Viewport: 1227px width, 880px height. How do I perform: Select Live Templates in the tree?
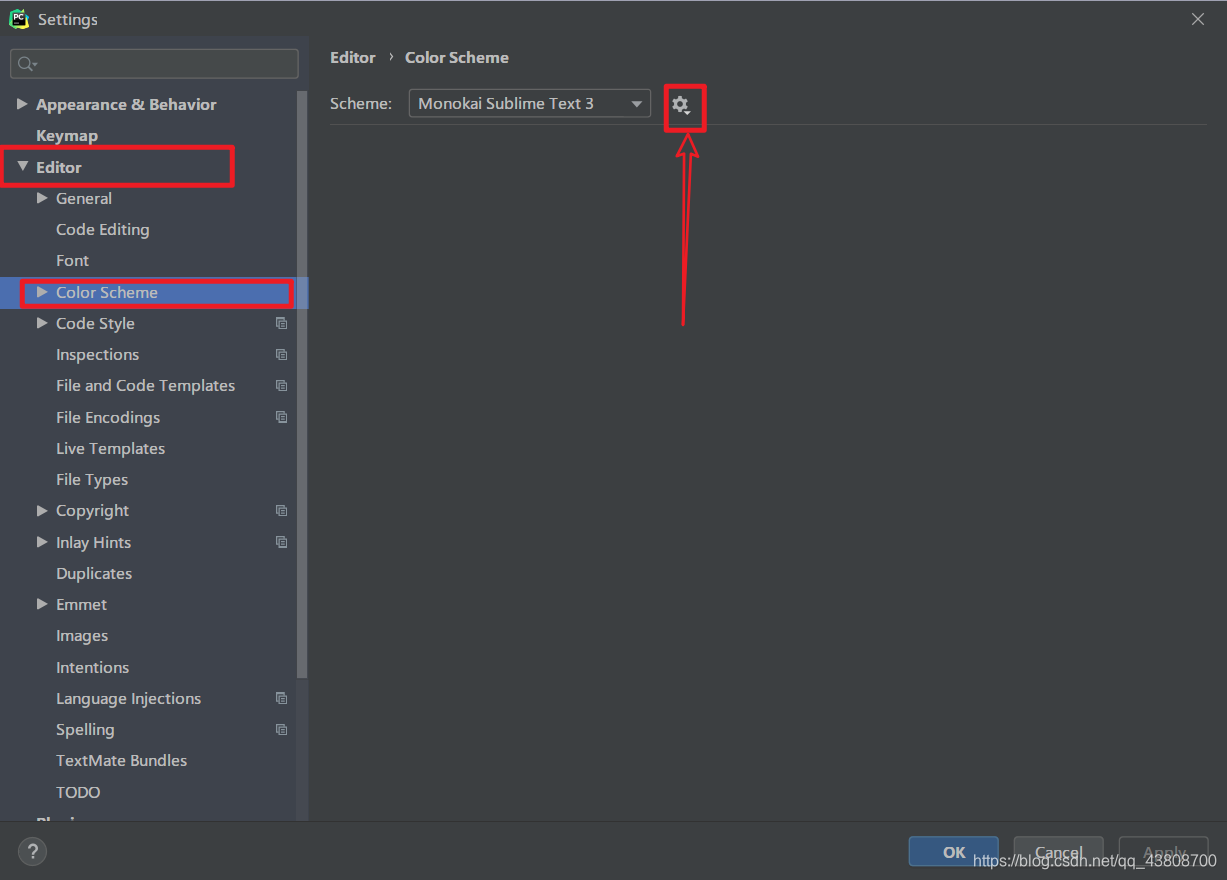click(111, 448)
